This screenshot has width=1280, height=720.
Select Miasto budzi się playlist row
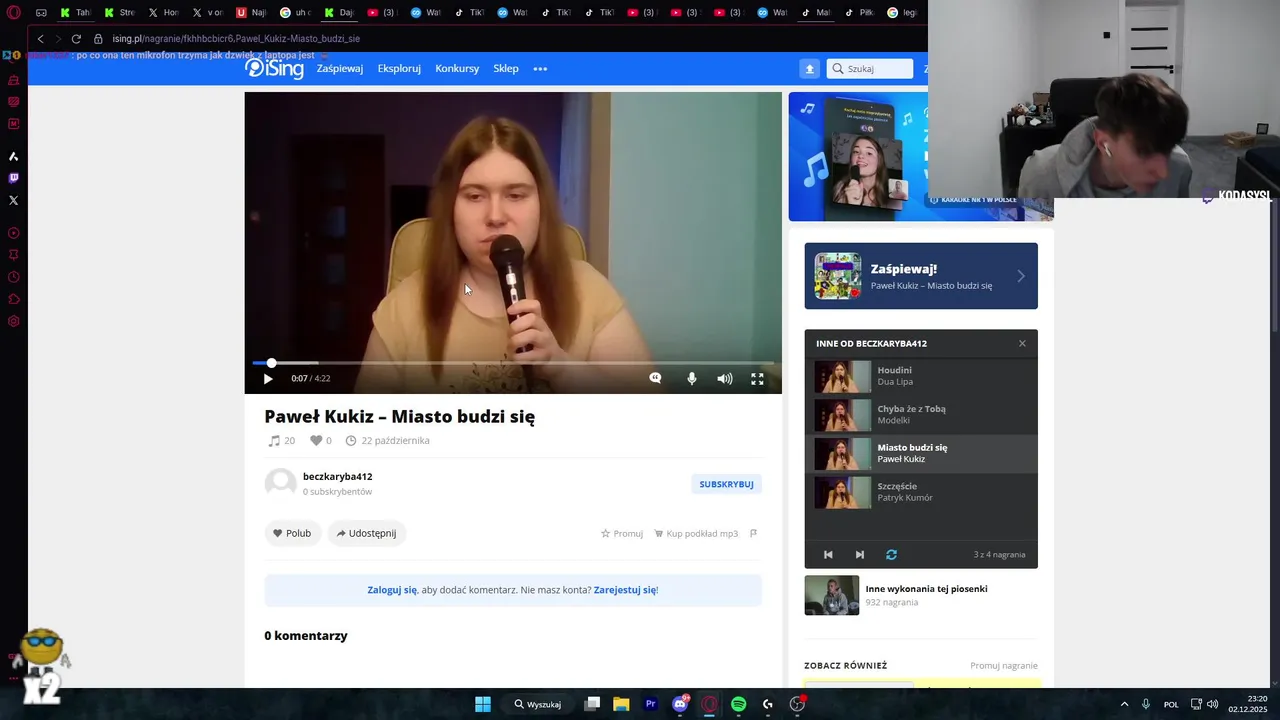(x=921, y=453)
